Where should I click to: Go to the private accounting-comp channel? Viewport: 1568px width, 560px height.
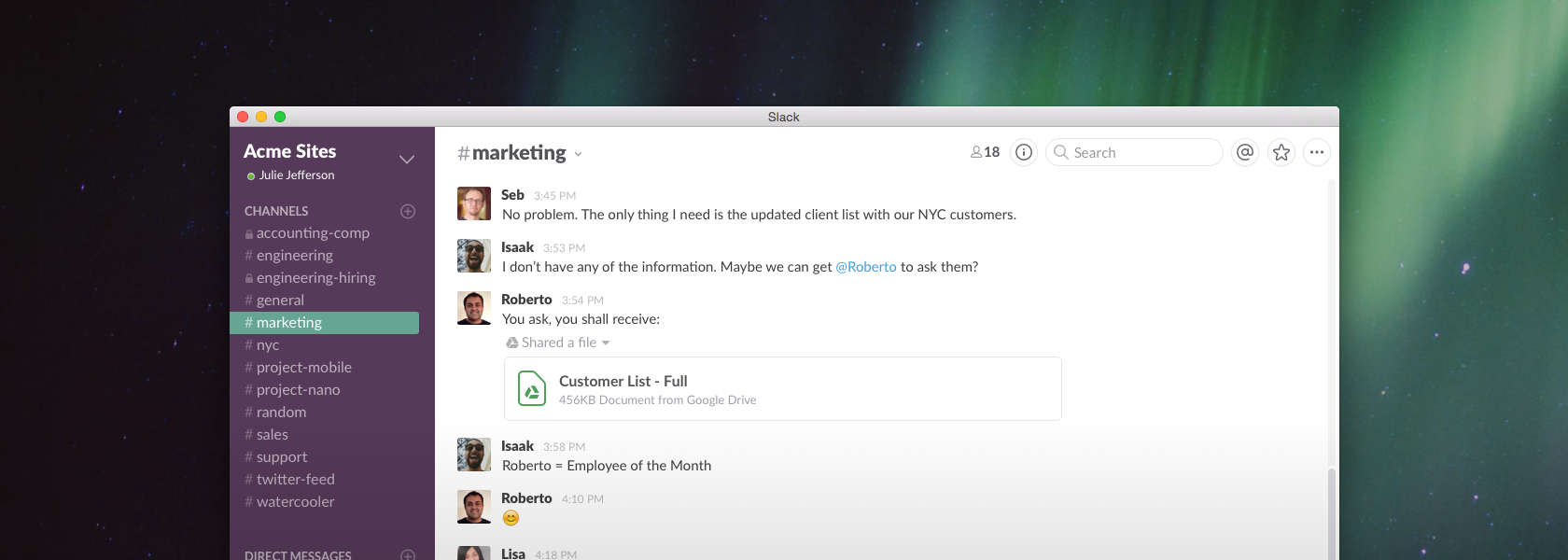tap(313, 233)
